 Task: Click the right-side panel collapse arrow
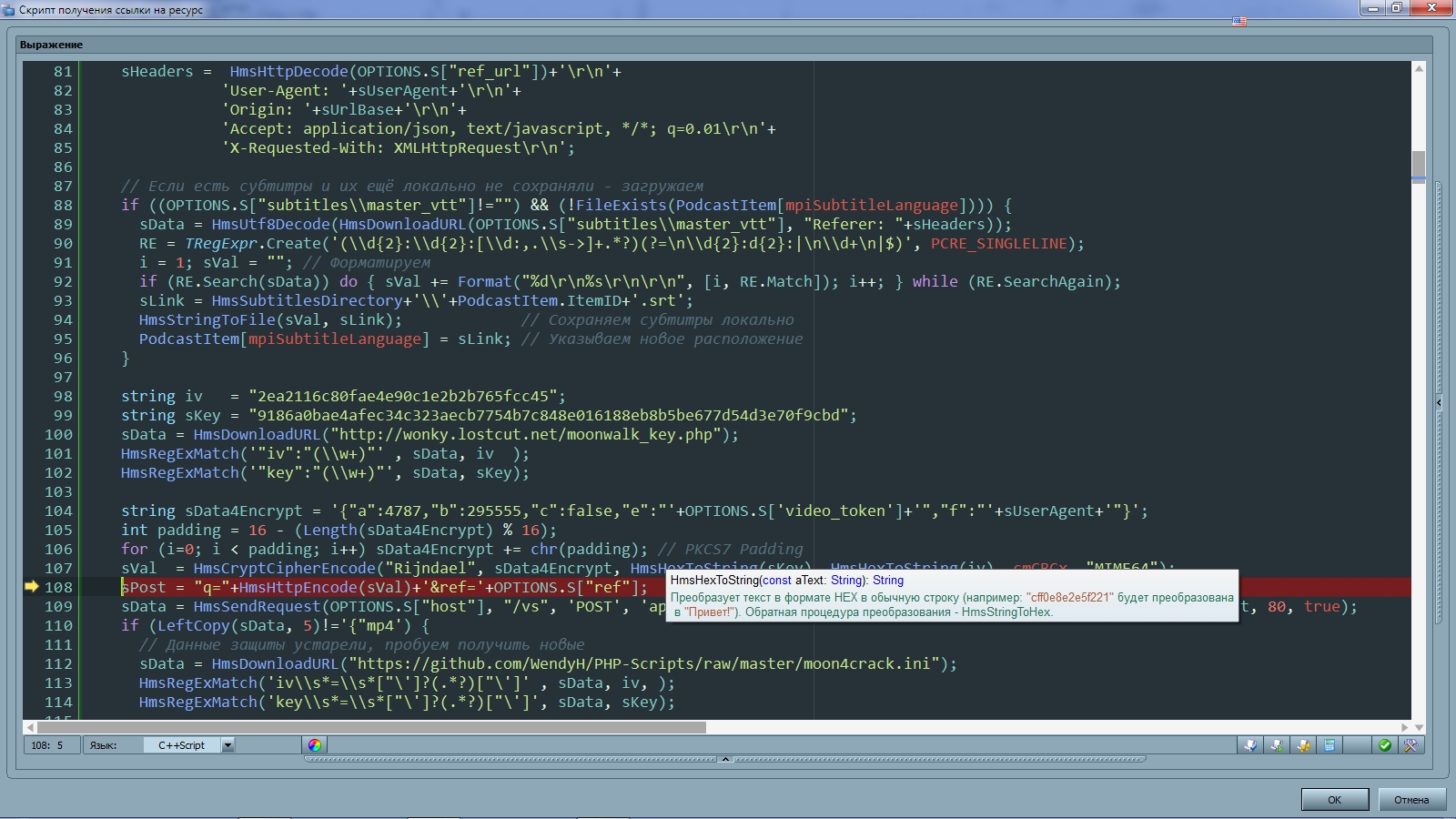(x=1439, y=401)
